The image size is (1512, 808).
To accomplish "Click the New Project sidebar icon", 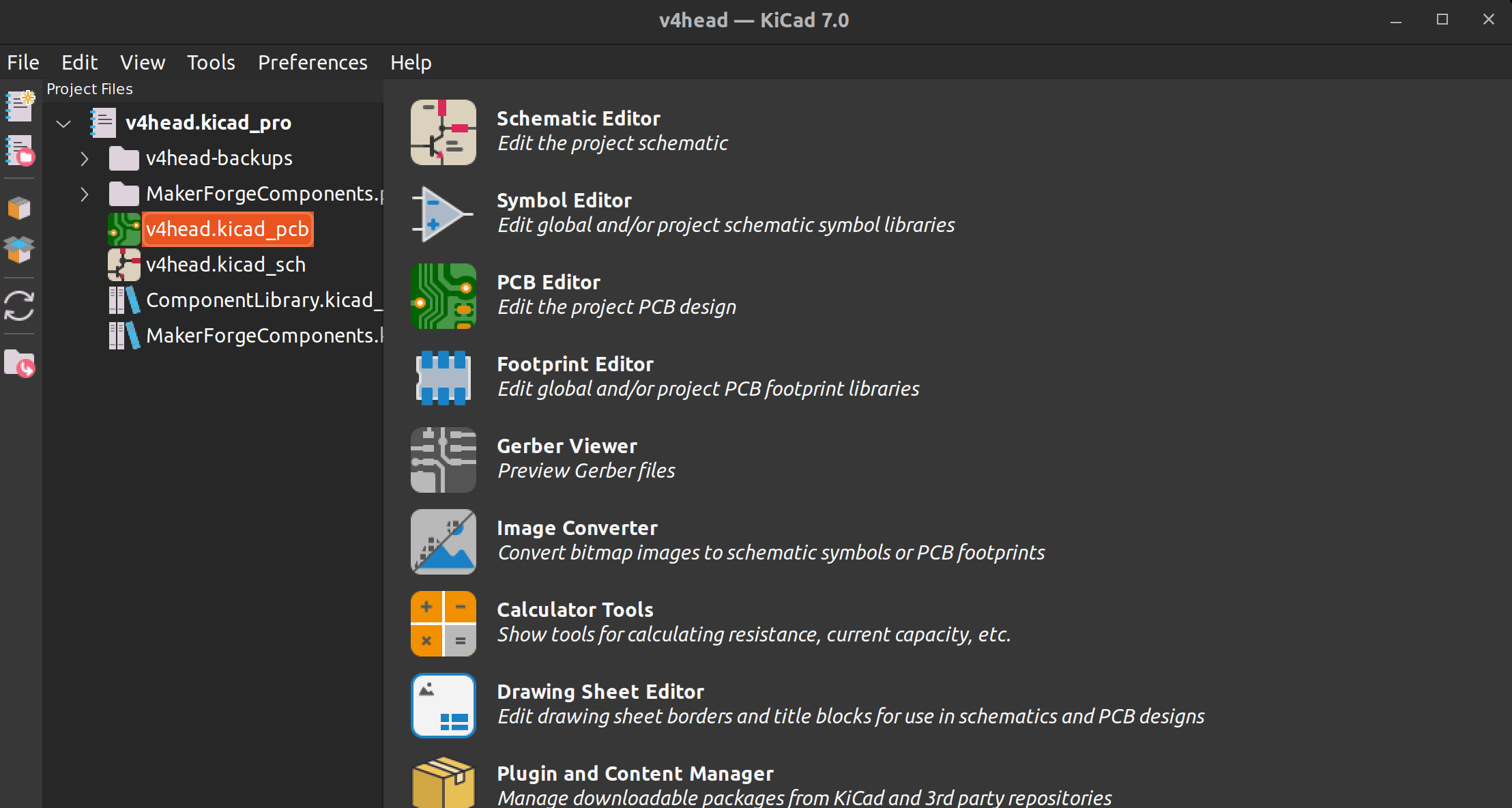I will tap(20, 106).
